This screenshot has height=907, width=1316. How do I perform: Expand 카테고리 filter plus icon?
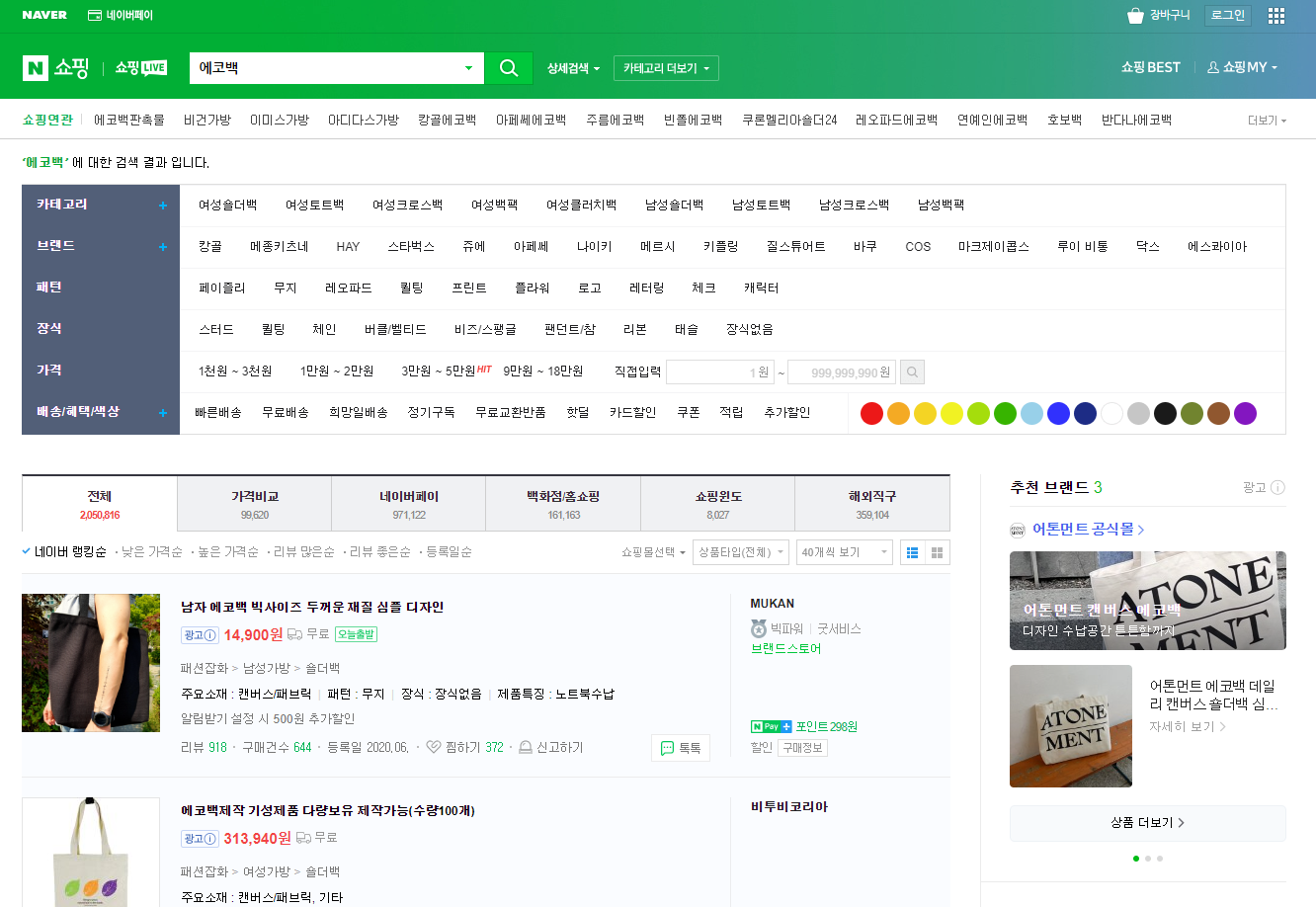163,206
